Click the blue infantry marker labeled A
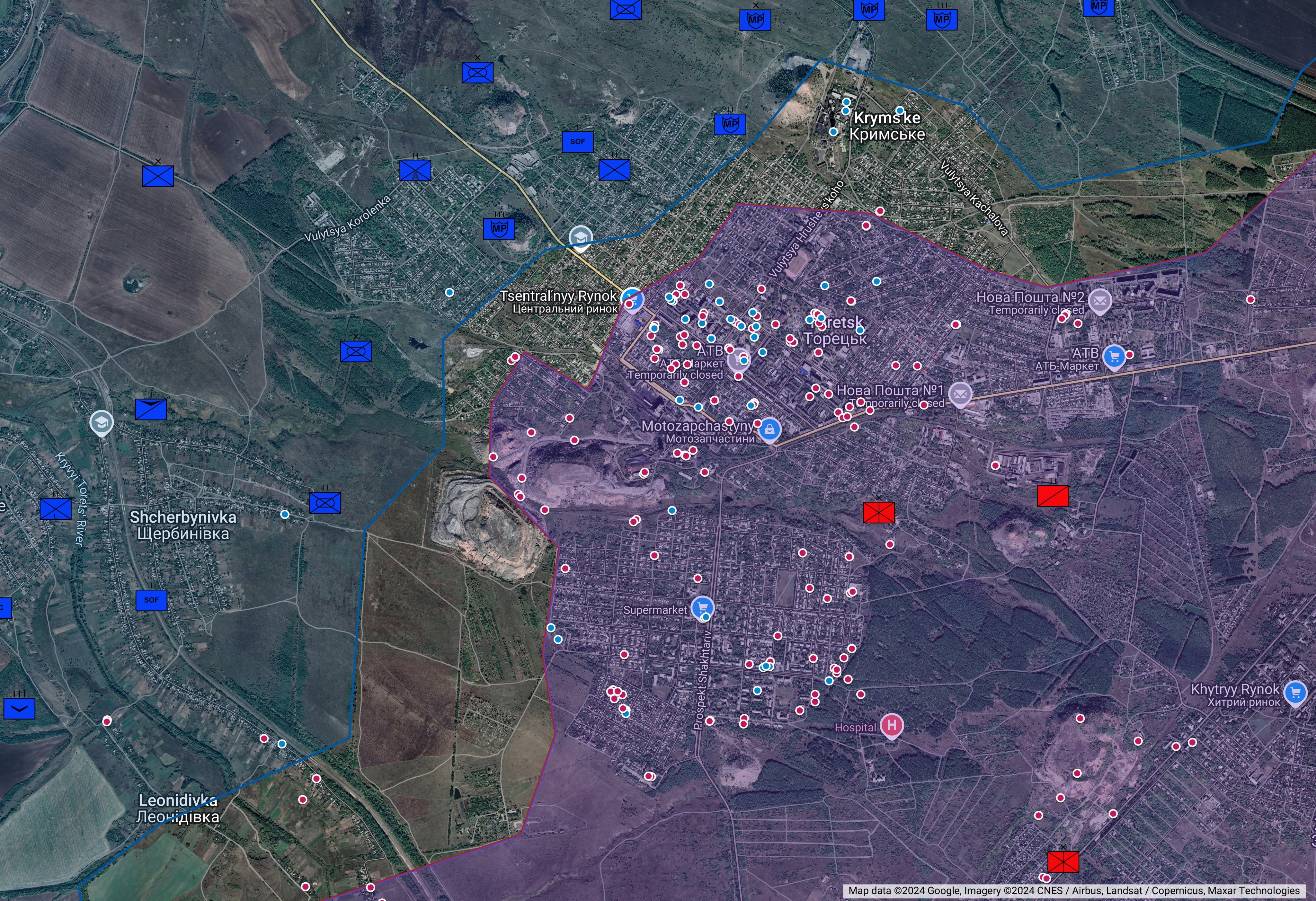The image size is (1316, 901). (415, 170)
